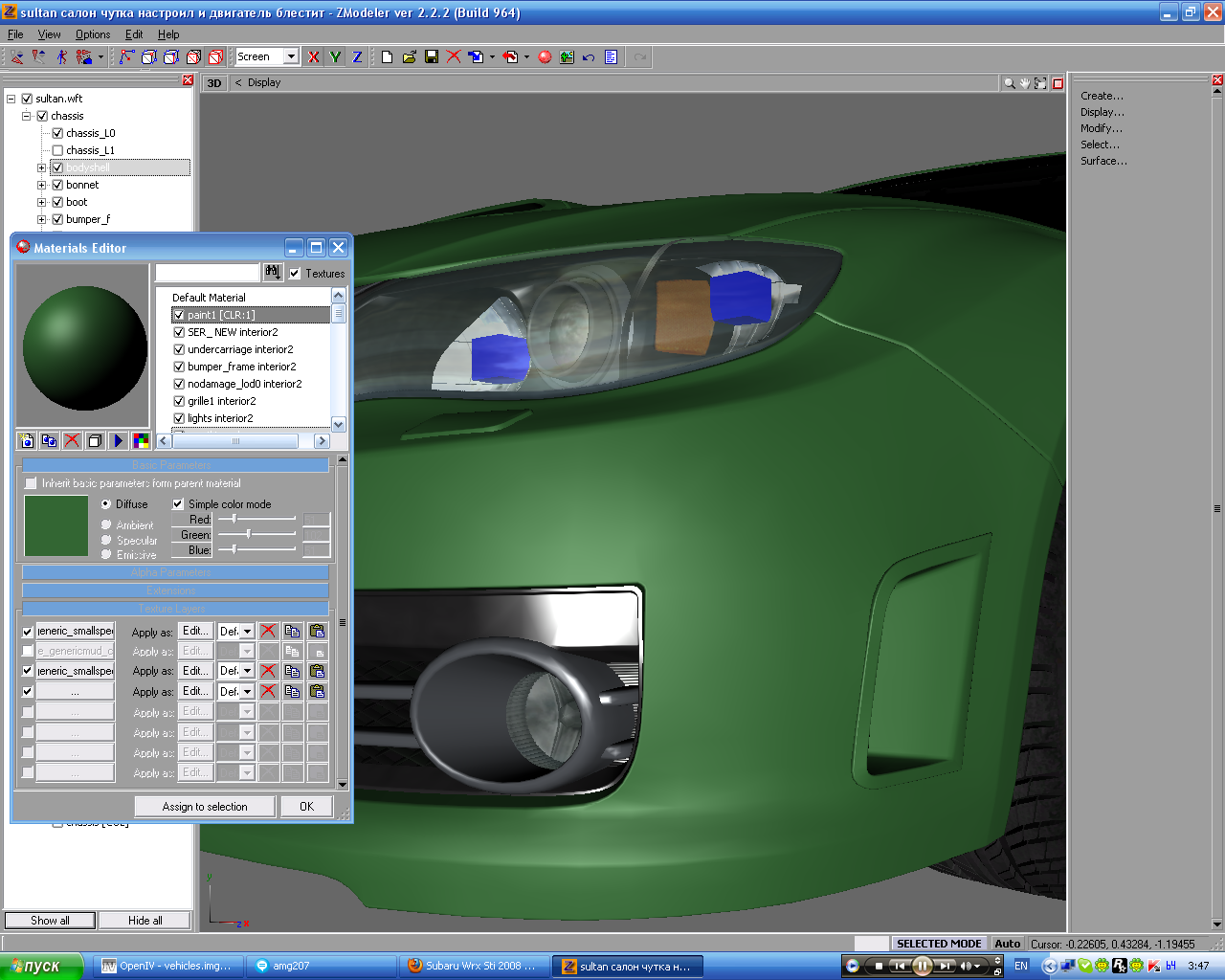
Task: Open the Options menu
Action: click(x=93, y=34)
